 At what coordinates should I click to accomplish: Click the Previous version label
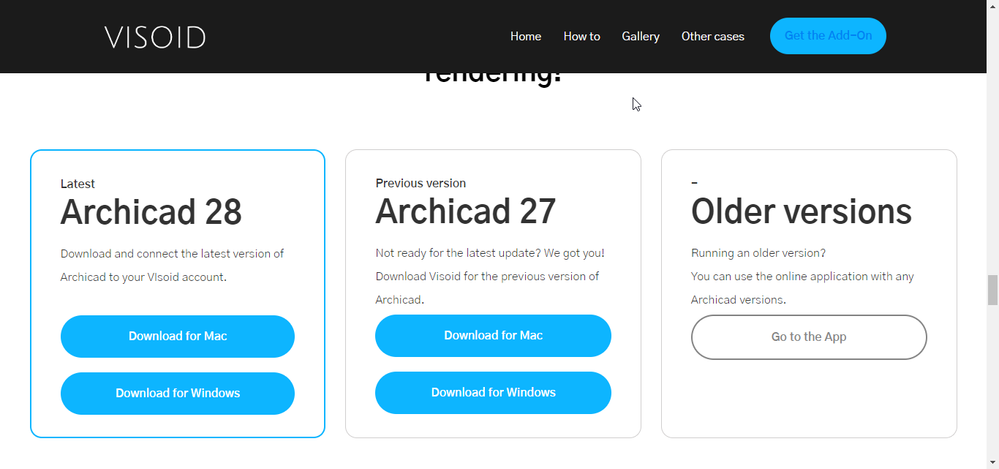[420, 183]
